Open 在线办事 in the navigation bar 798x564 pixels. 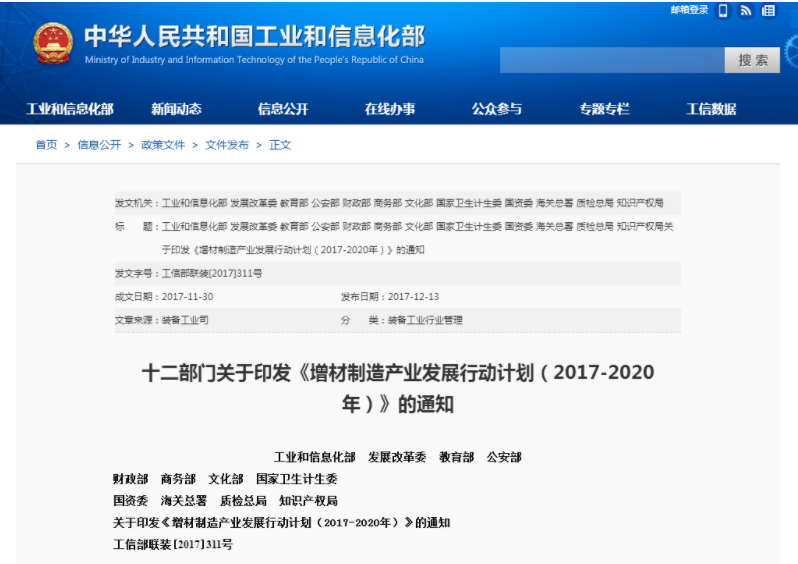pyautogui.click(x=390, y=109)
